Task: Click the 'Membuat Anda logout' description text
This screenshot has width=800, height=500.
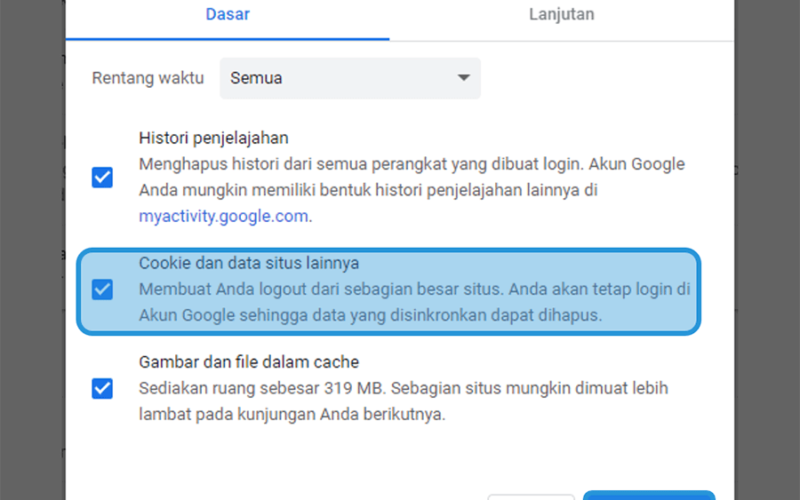Action: pyautogui.click(x=414, y=302)
